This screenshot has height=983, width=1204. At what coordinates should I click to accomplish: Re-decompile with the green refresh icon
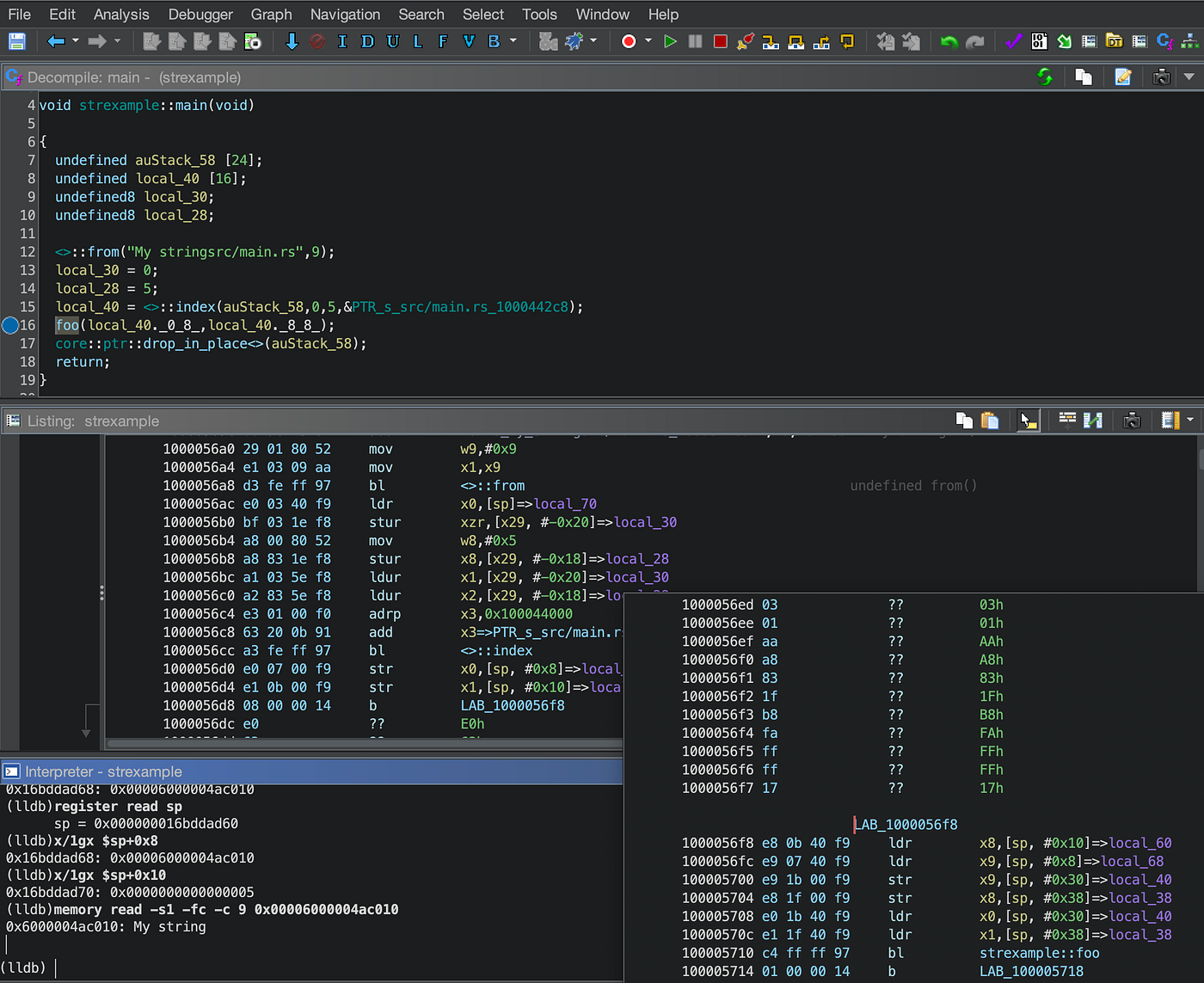pos(1045,77)
